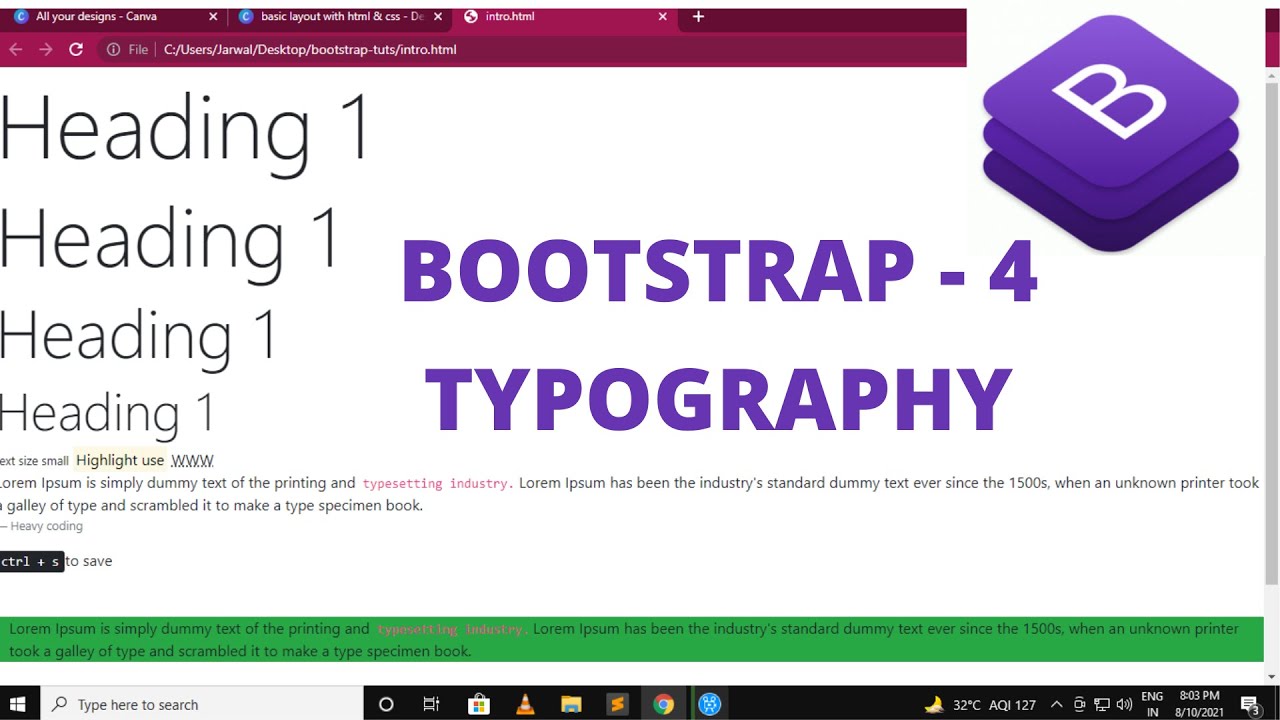Open the blue round app on taskbar
Screen dimensions: 1280x720
click(x=710, y=704)
